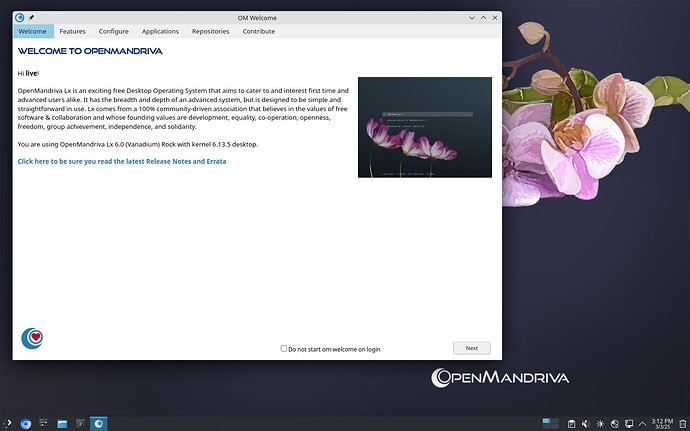690x431 pixels.
Task: Open System Settings icon in taskbar
Action: pos(44,424)
